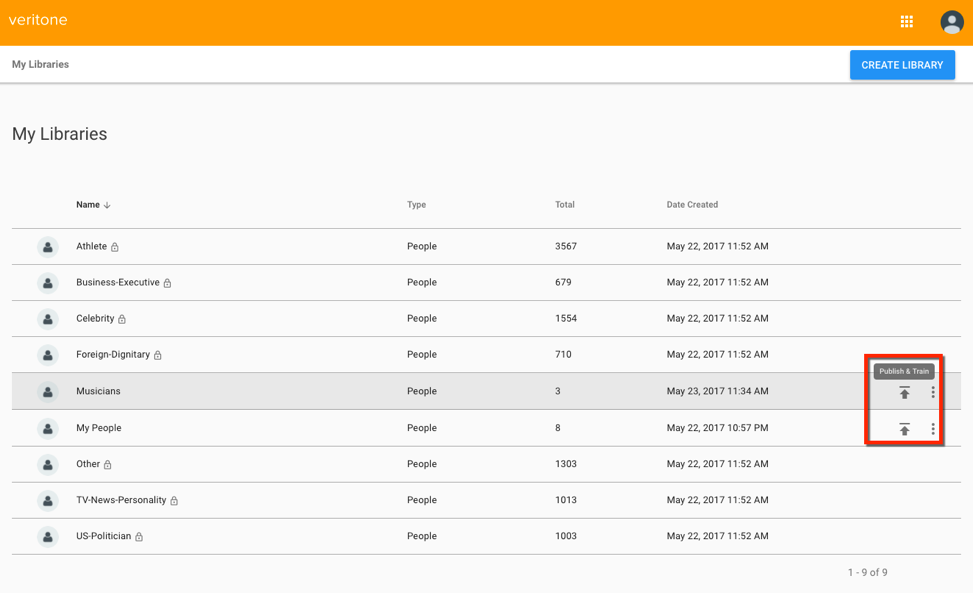Screen dimensions: 973x593
Task: Click the lock icon beside Business-Executive
Action: pos(166,283)
